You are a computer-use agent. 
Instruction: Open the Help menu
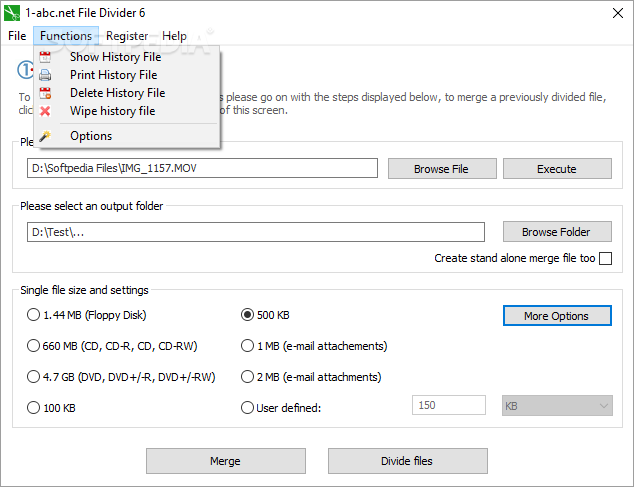click(x=174, y=36)
